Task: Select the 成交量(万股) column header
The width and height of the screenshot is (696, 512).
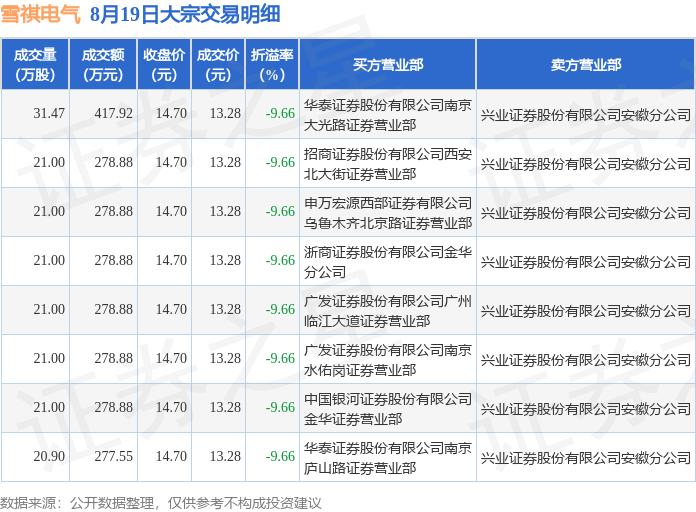Action: point(35,64)
